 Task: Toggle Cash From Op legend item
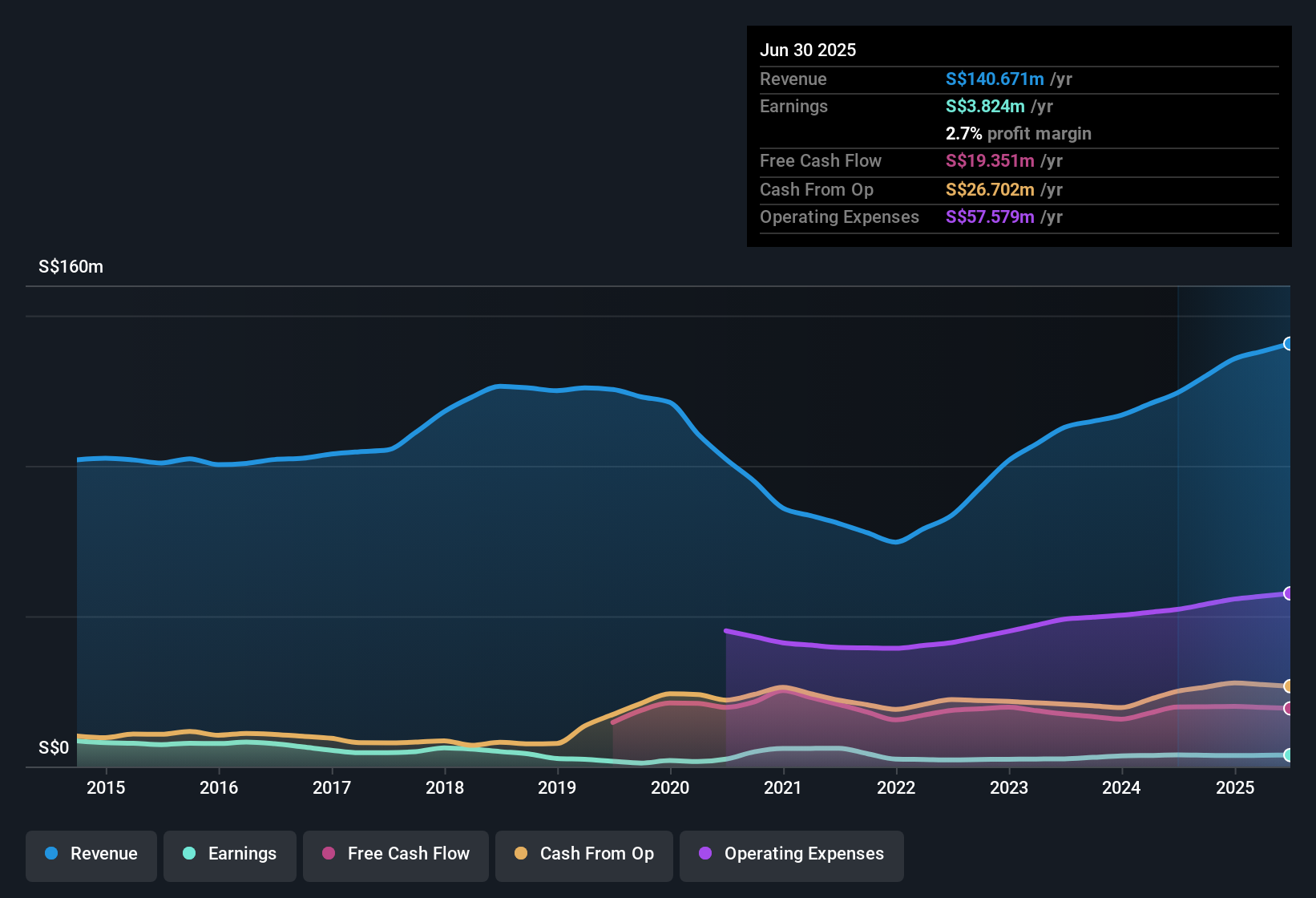click(584, 854)
